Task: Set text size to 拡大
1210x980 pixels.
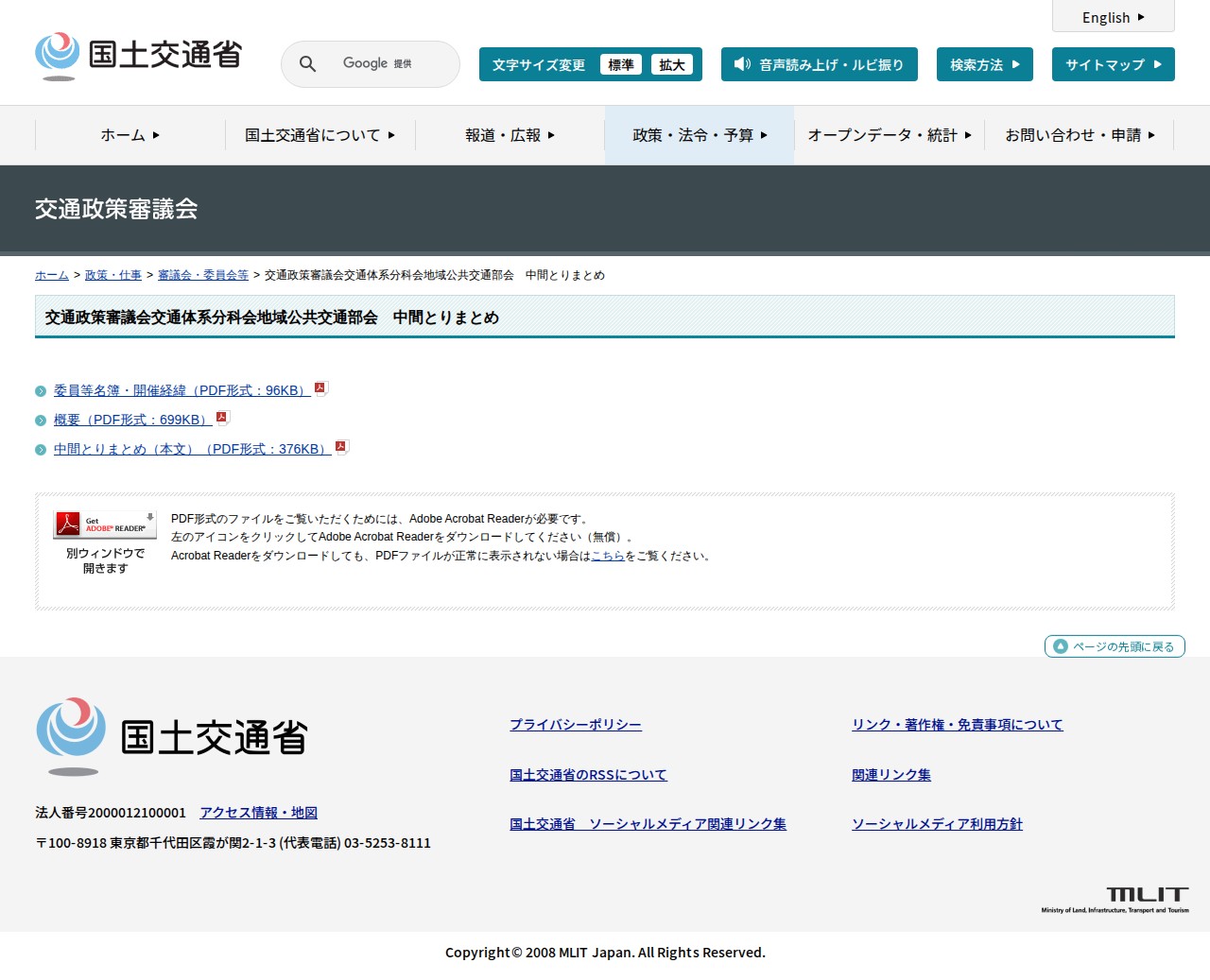Action: click(671, 65)
